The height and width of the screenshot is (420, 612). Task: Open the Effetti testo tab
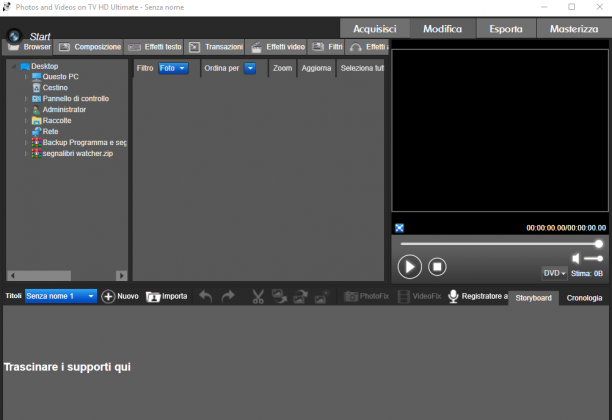point(155,47)
